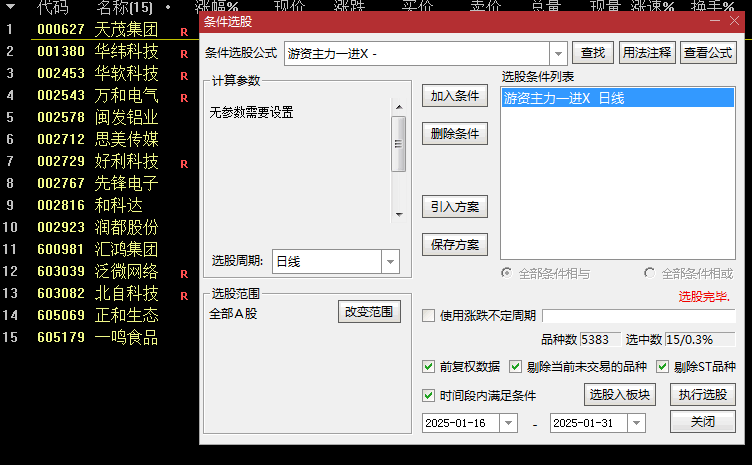Select stock row 600981 汇鸿集团

pos(98,250)
